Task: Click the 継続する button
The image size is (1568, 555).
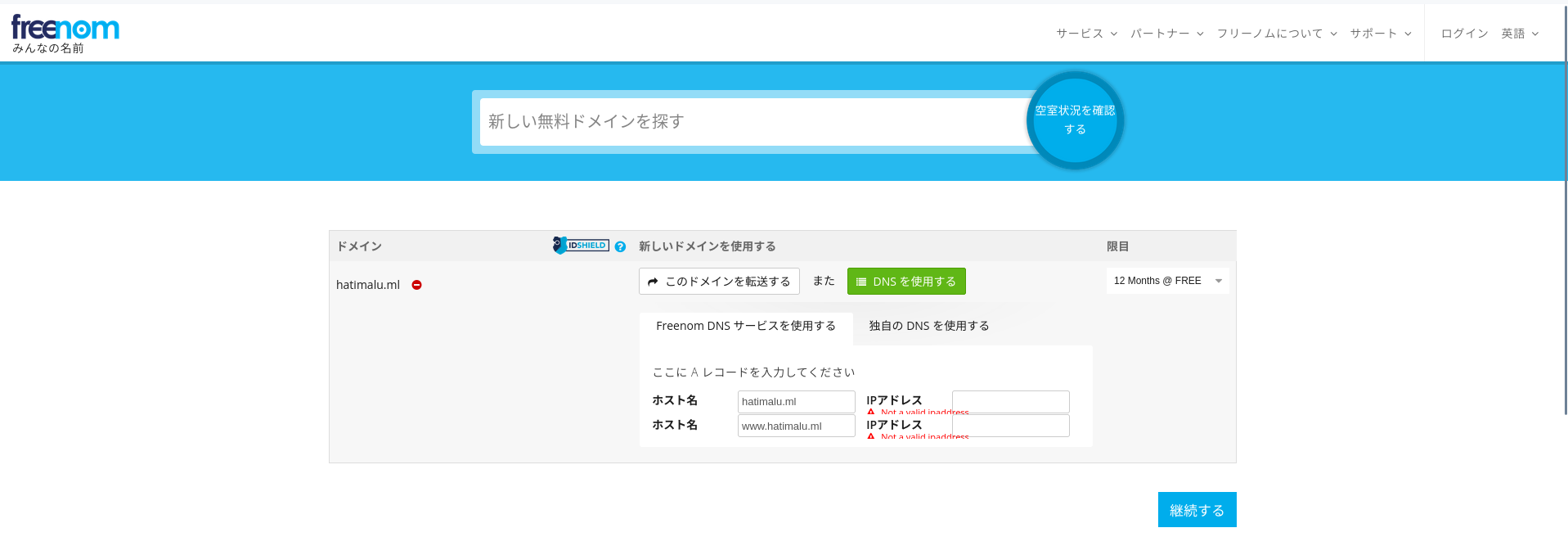Action: click(1197, 510)
